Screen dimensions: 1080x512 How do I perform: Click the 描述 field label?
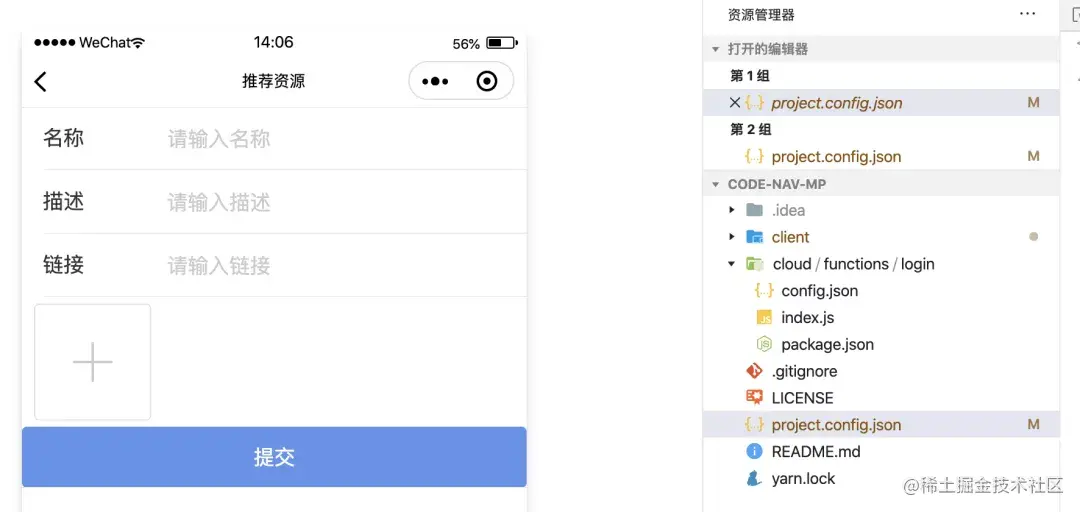[x=63, y=202]
